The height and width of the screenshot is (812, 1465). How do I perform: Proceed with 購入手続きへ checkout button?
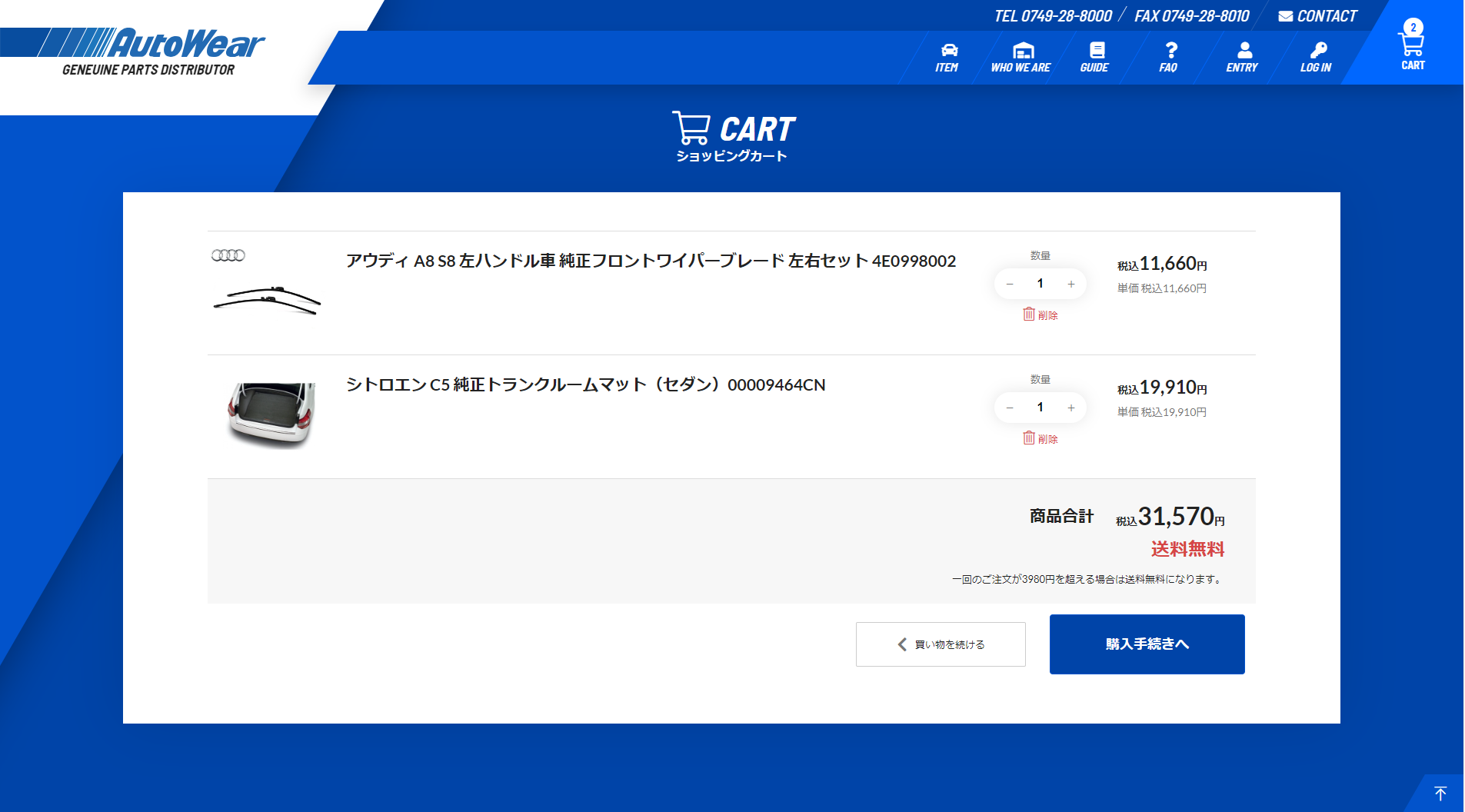(1147, 644)
